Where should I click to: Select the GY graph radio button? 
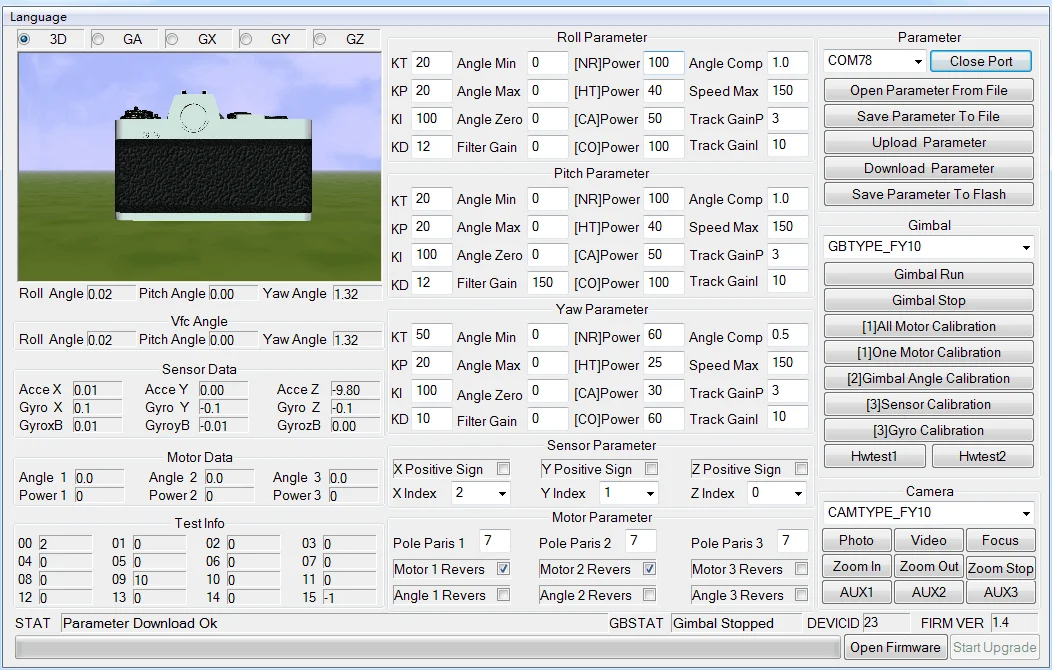(246, 39)
